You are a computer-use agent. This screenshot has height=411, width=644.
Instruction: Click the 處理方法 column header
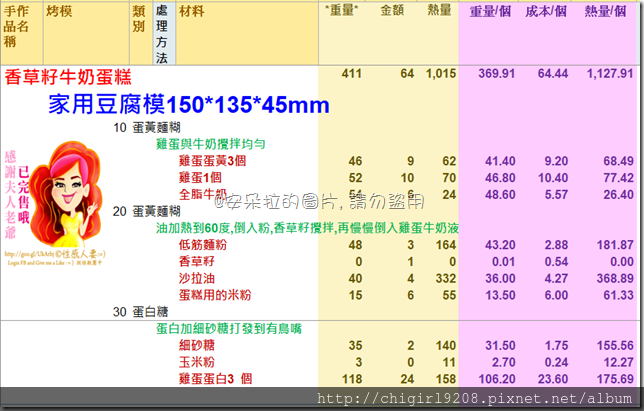point(162,34)
